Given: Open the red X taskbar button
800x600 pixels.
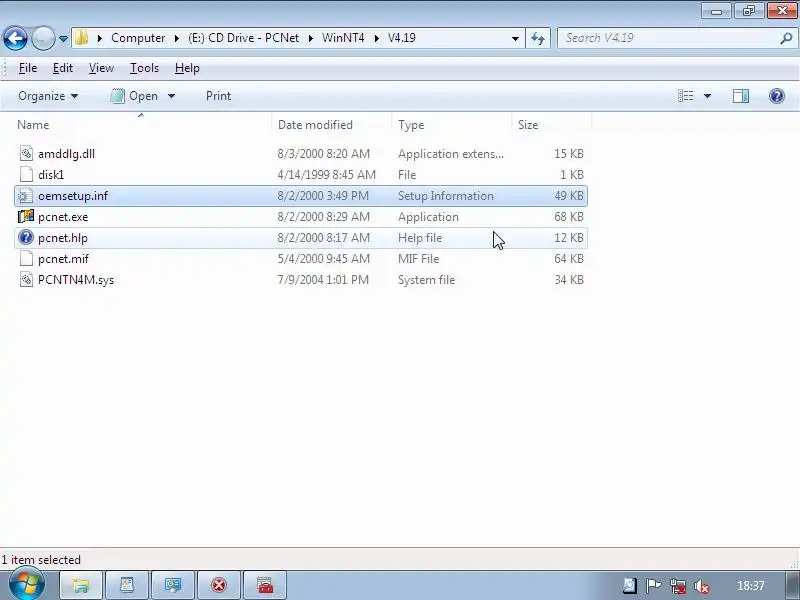Looking at the screenshot, I should point(219,585).
